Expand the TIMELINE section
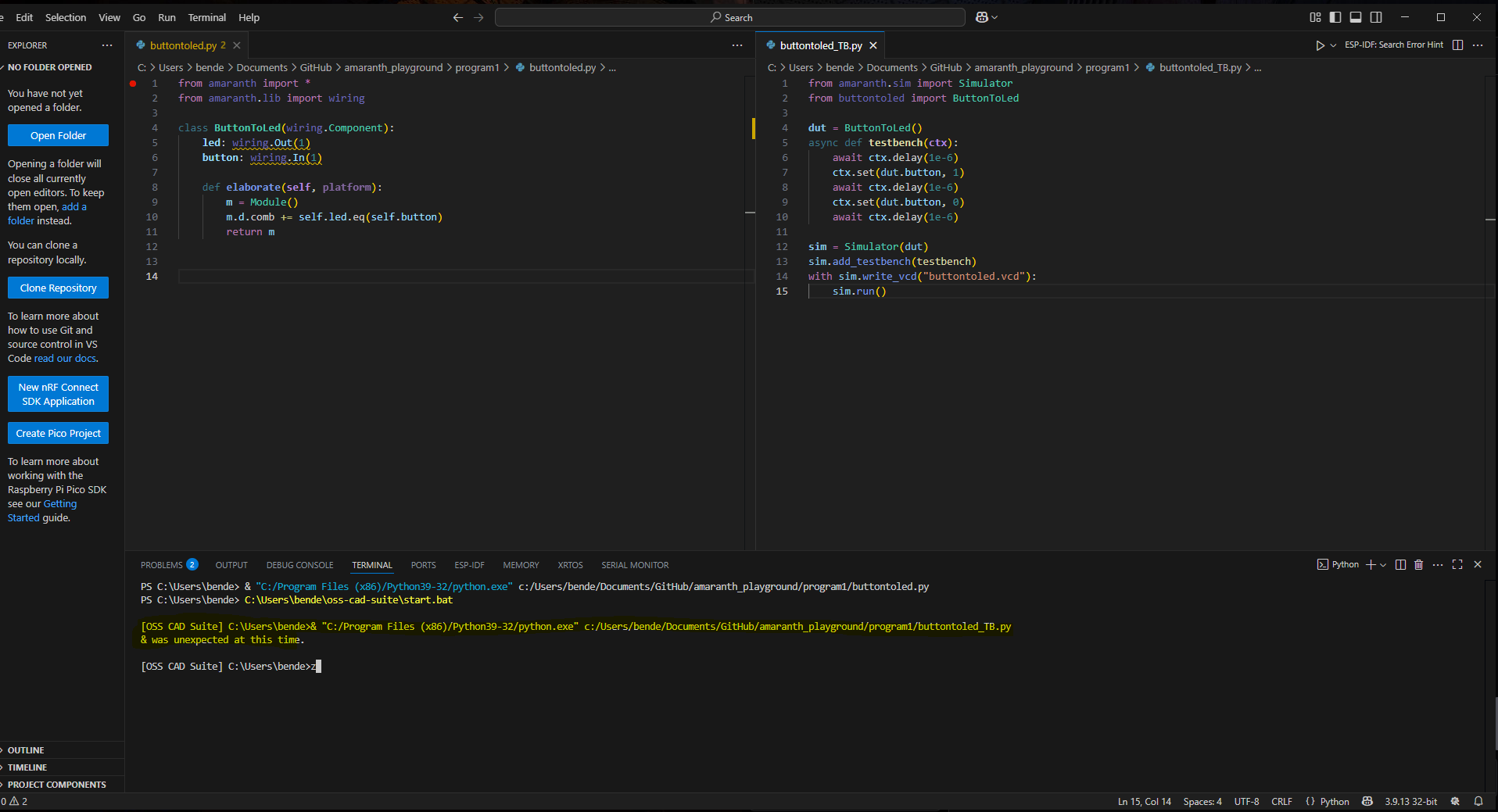 coord(27,767)
